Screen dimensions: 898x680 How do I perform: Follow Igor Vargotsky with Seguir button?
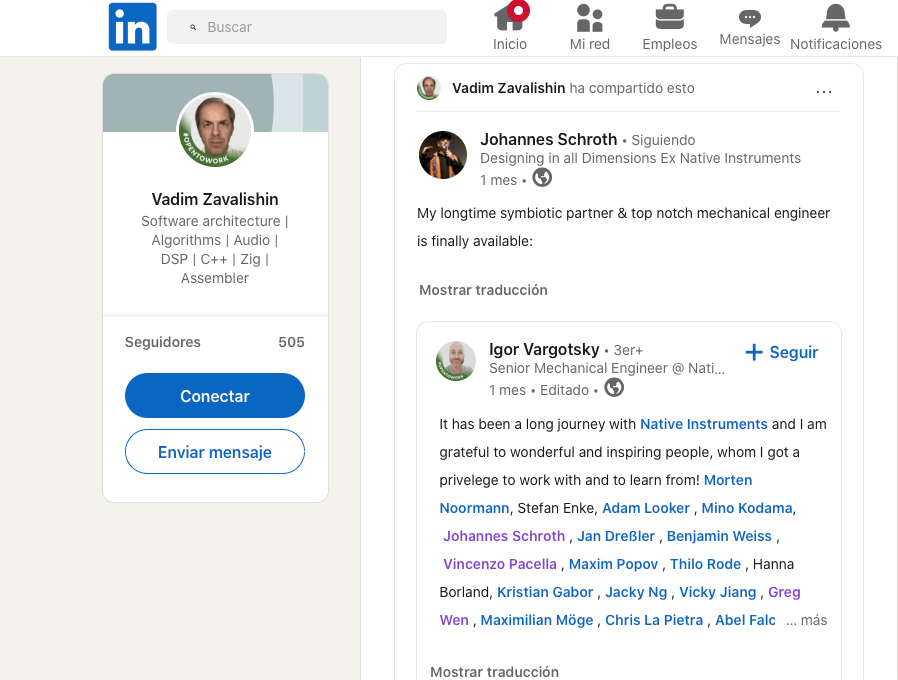click(x=782, y=352)
